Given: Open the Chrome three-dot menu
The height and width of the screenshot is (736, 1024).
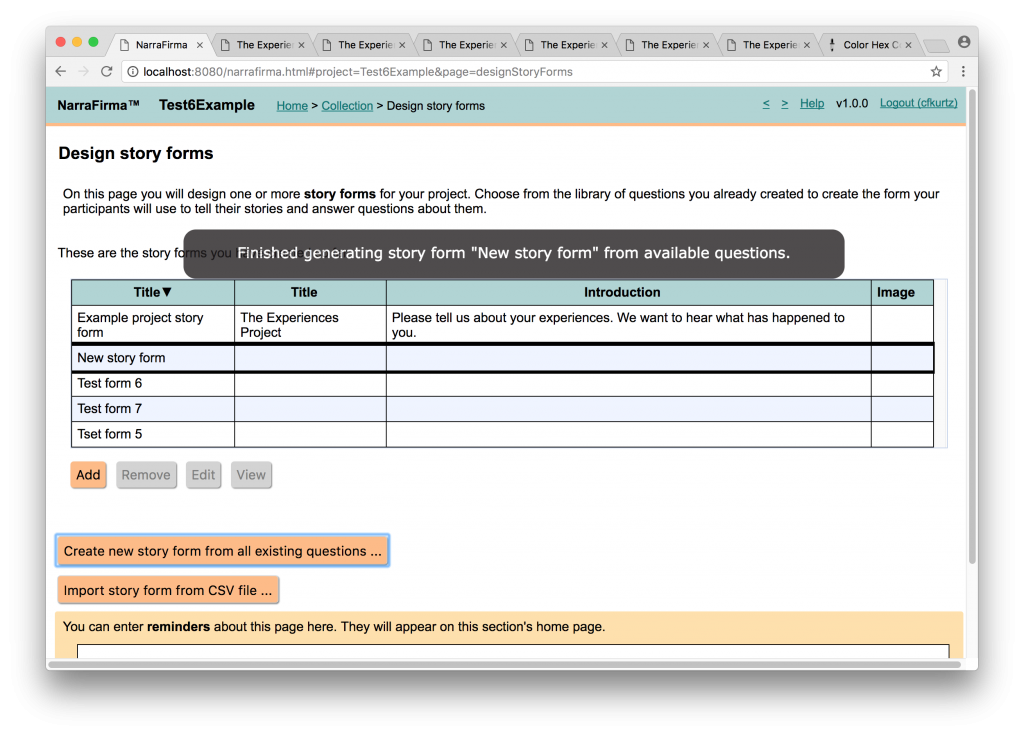Looking at the screenshot, I should (x=962, y=71).
